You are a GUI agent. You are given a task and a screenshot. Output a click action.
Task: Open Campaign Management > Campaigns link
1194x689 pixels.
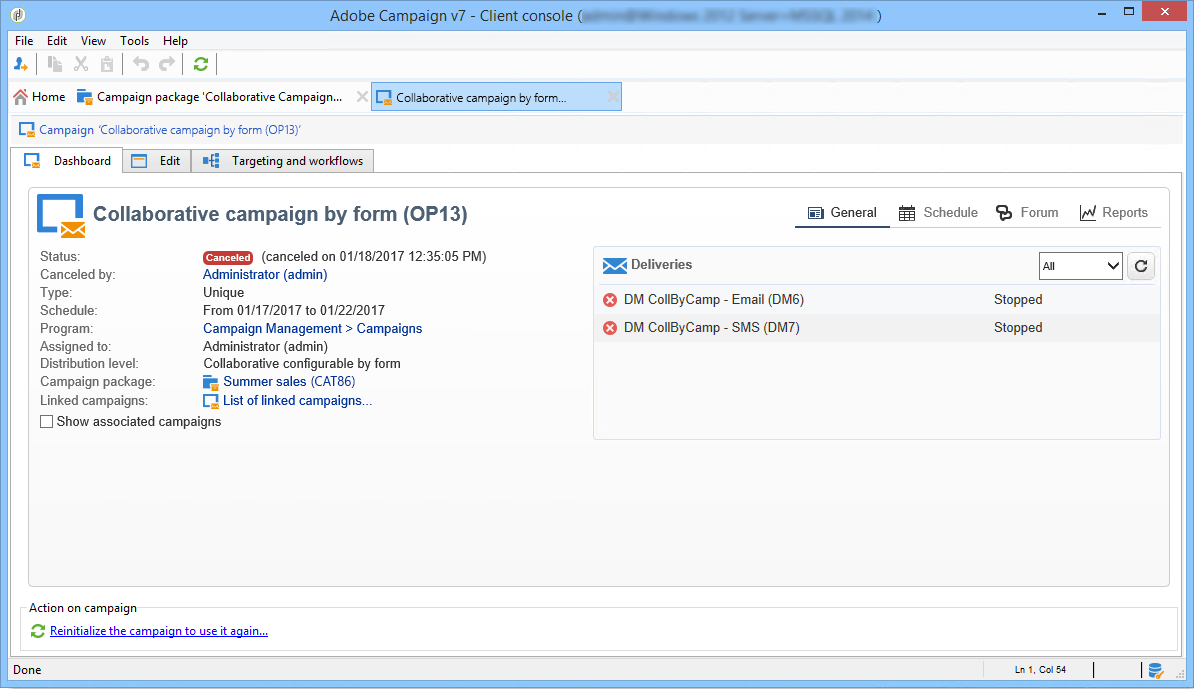click(x=312, y=329)
